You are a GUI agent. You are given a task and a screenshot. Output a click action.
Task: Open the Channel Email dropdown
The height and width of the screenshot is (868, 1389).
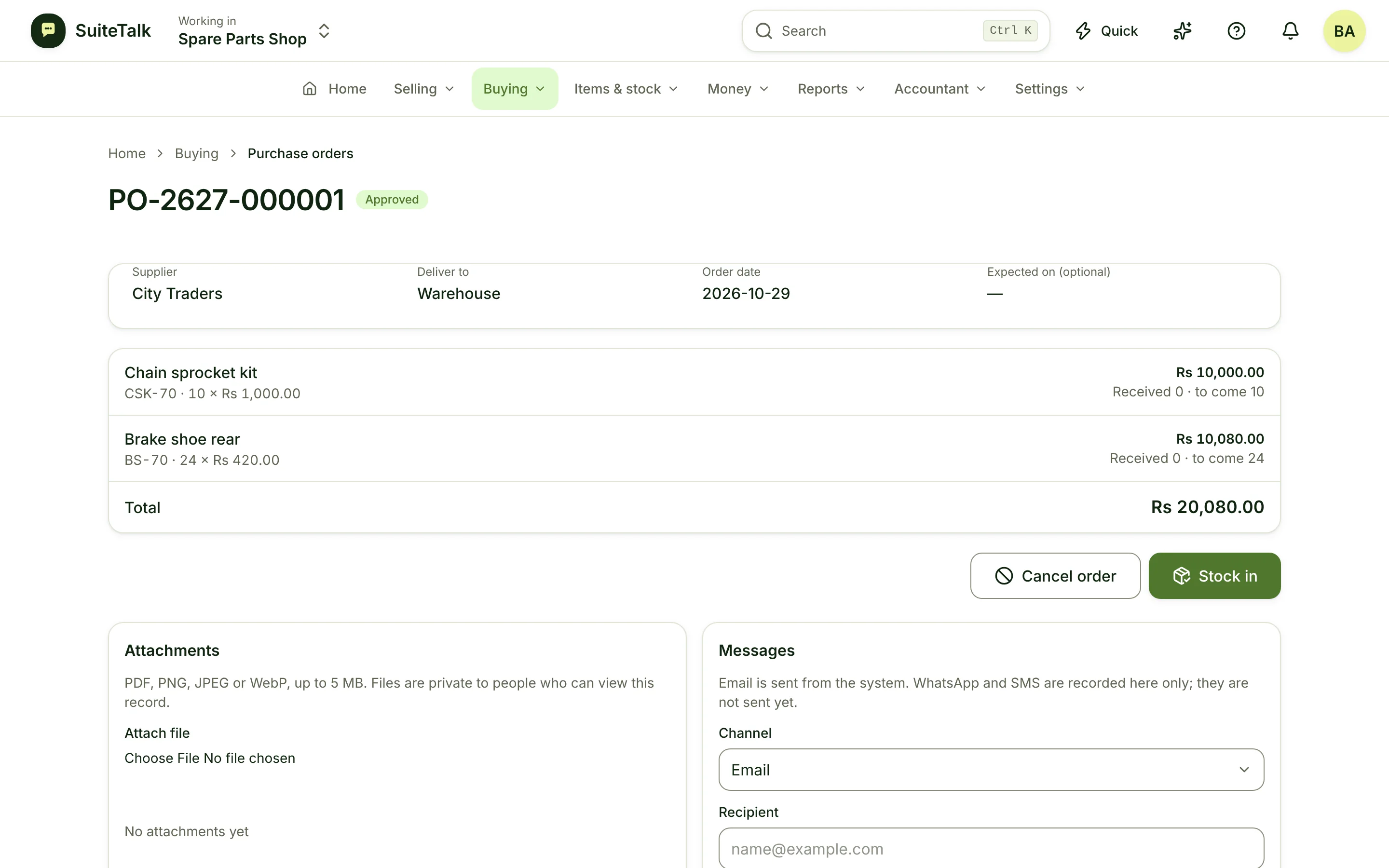991,770
